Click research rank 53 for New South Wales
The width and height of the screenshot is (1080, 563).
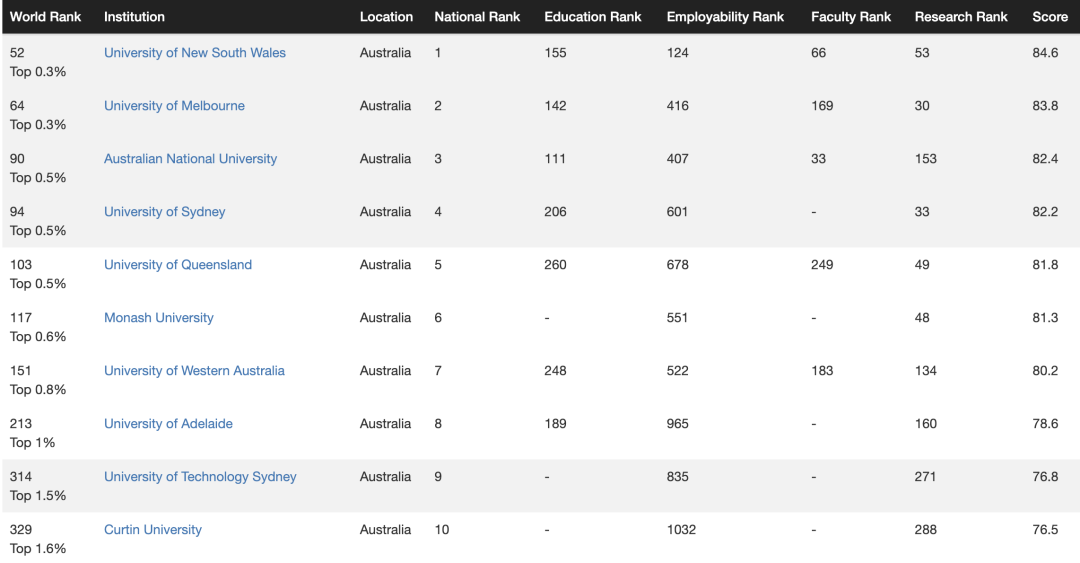pyautogui.click(x=922, y=53)
